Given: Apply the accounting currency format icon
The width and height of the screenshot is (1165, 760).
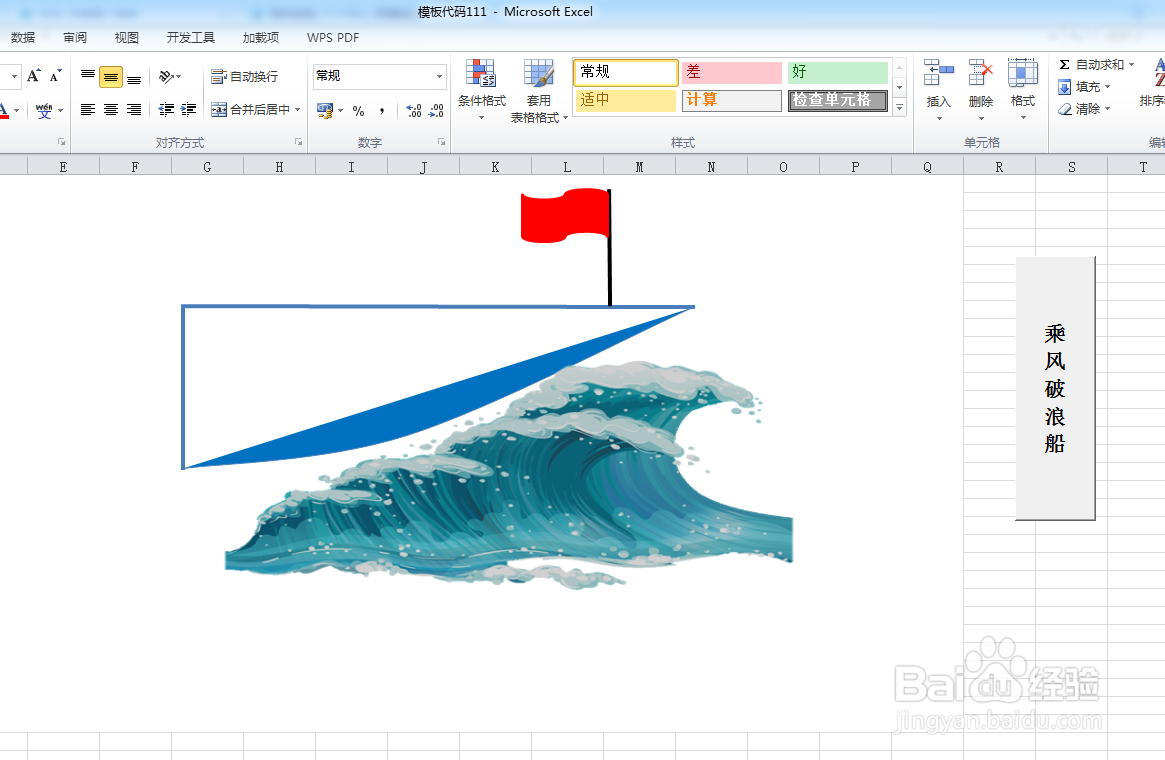Looking at the screenshot, I should click(325, 110).
